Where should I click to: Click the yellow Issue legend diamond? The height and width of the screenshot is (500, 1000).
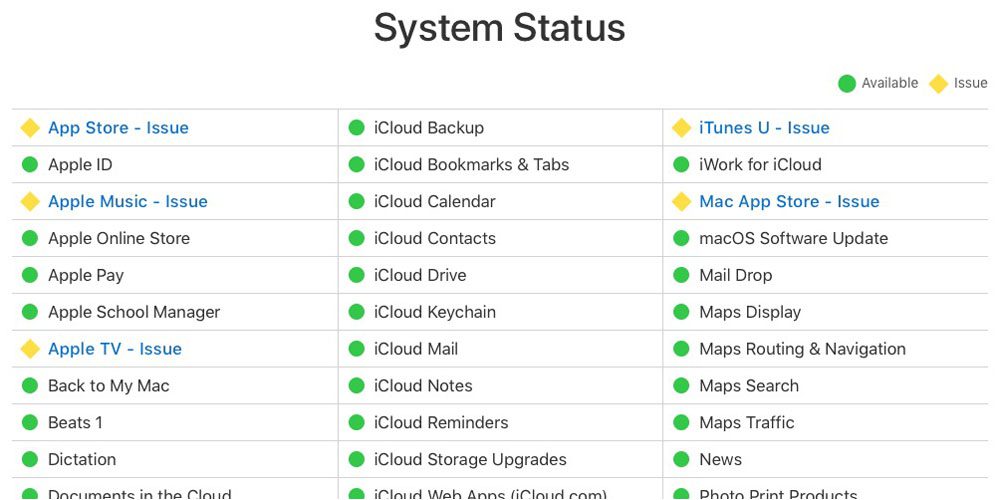point(938,84)
